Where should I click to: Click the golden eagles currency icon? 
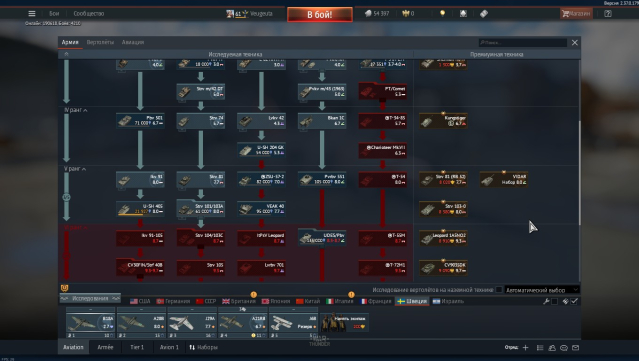click(x=406, y=13)
